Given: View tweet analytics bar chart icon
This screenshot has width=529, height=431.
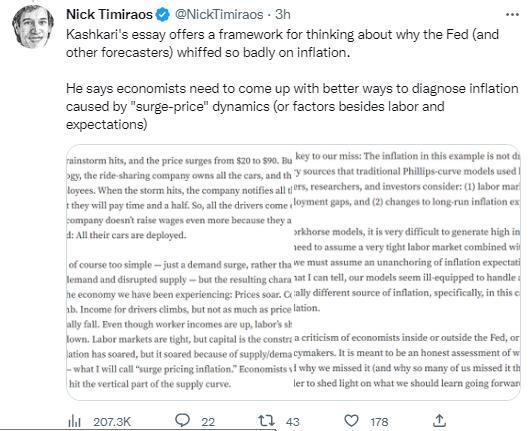Looking at the screenshot, I should pyautogui.click(x=74, y=421).
